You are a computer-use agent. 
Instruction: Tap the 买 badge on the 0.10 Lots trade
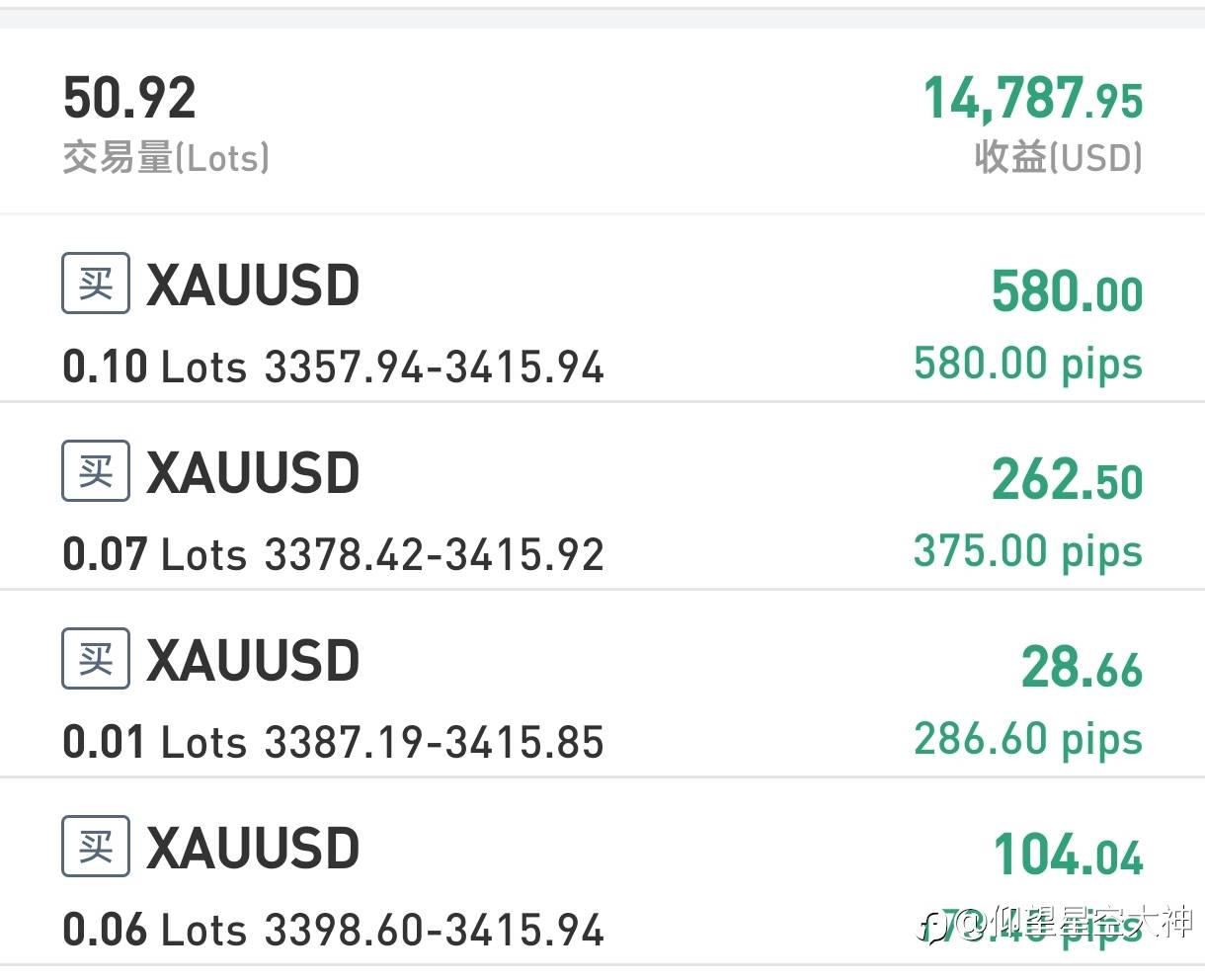(x=96, y=284)
